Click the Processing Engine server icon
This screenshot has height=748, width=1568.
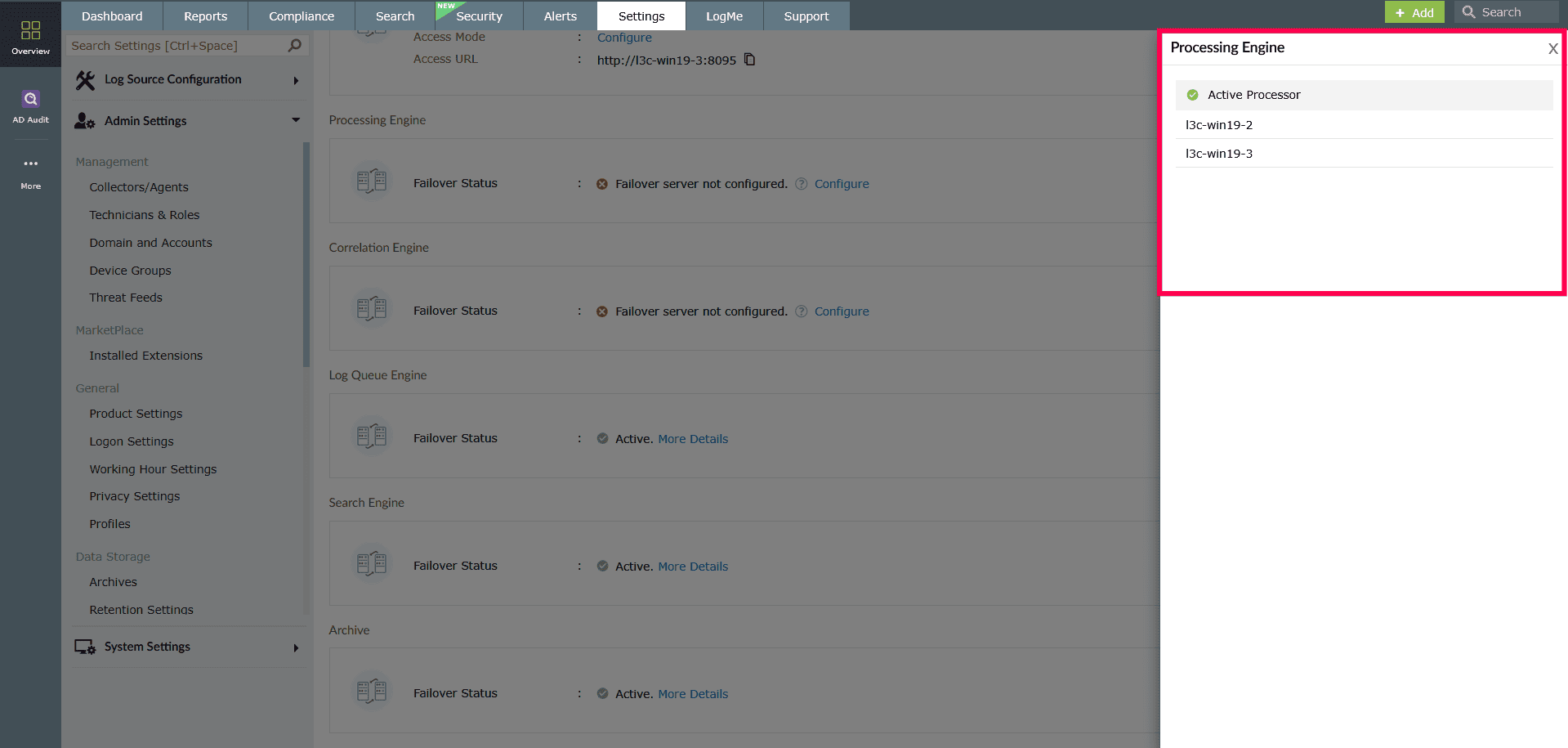point(372,181)
